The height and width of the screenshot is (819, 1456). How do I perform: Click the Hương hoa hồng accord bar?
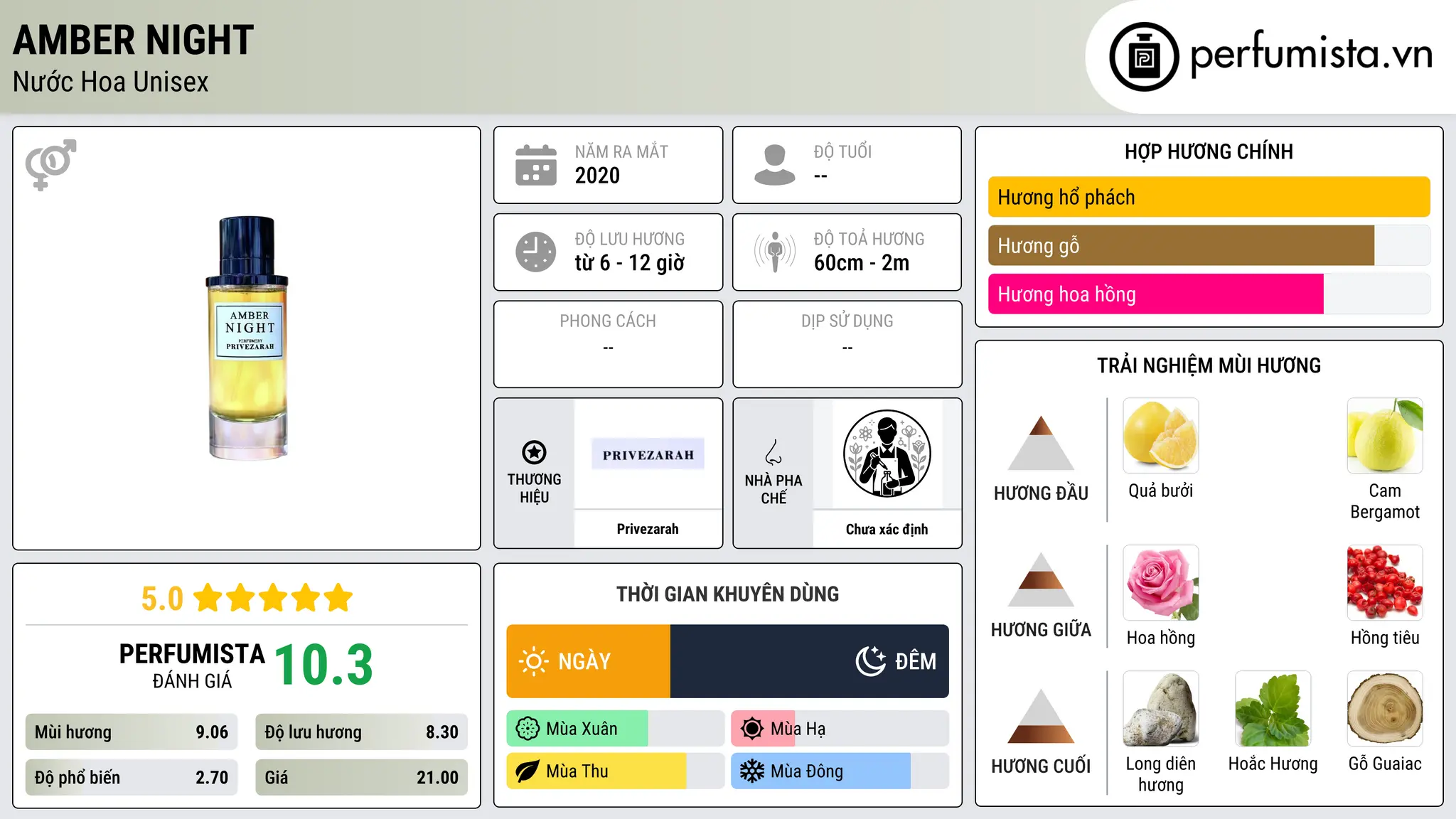1209,294
